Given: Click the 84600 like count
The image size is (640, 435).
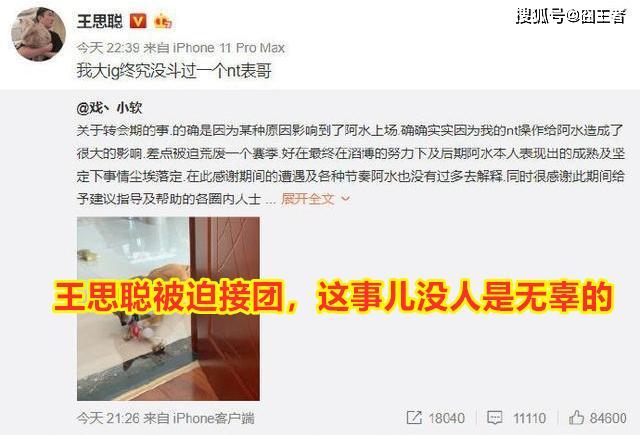Looking at the screenshot, I should 608,418.
